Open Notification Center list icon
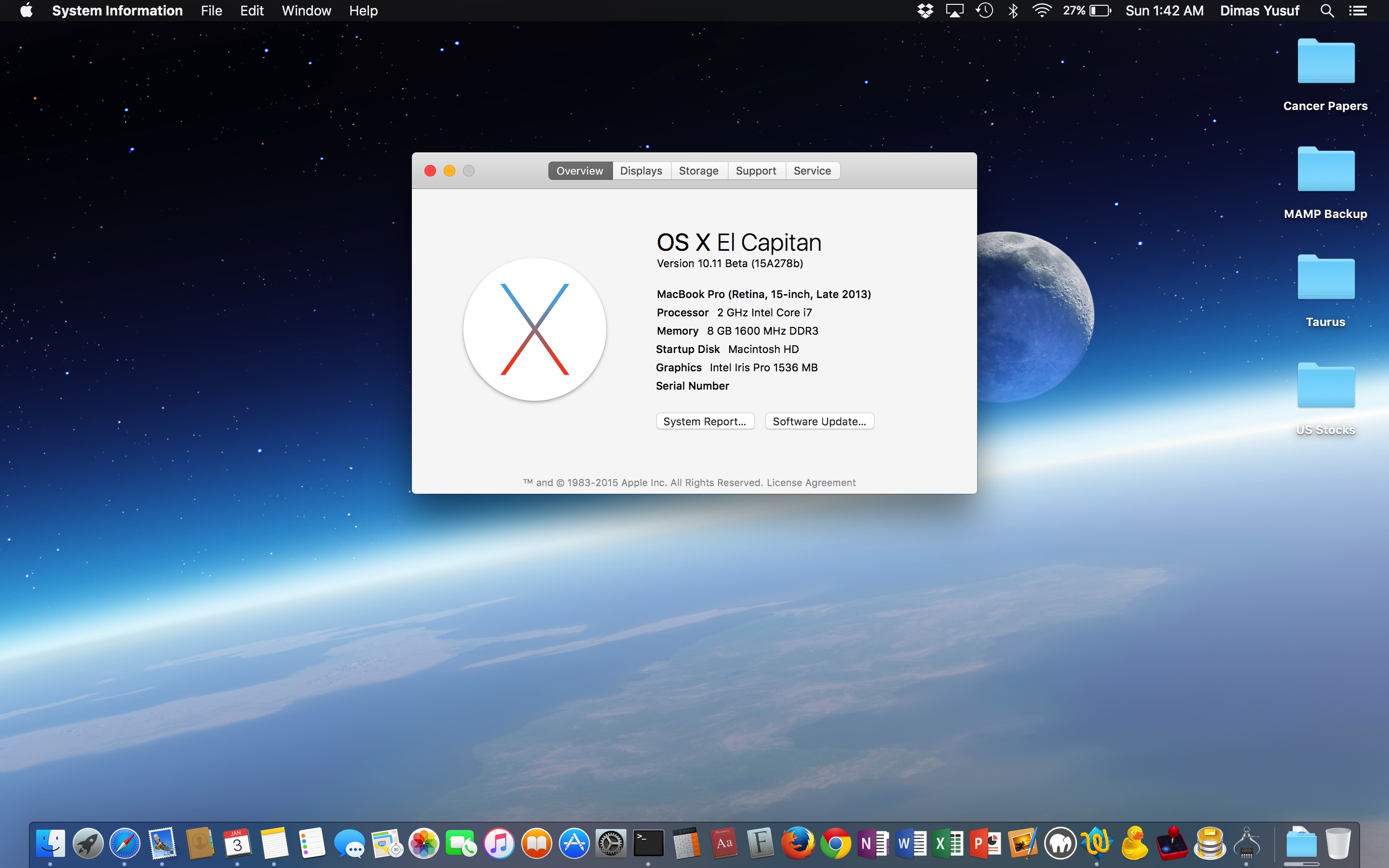Screen dimensions: 1389x868 click(x=1358, y=10)
